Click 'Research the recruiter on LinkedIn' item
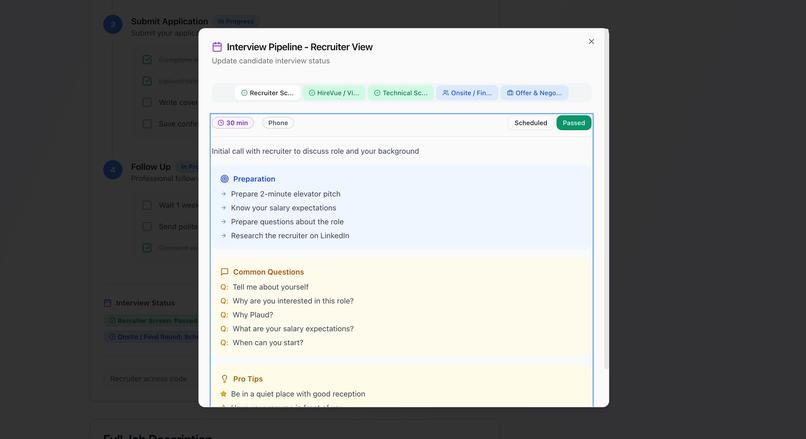The width and height of the screenshot is (806, 439). coord(290,235)
